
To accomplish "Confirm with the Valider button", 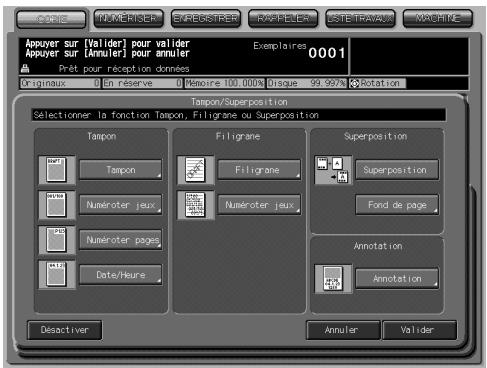I will point(419,330).
